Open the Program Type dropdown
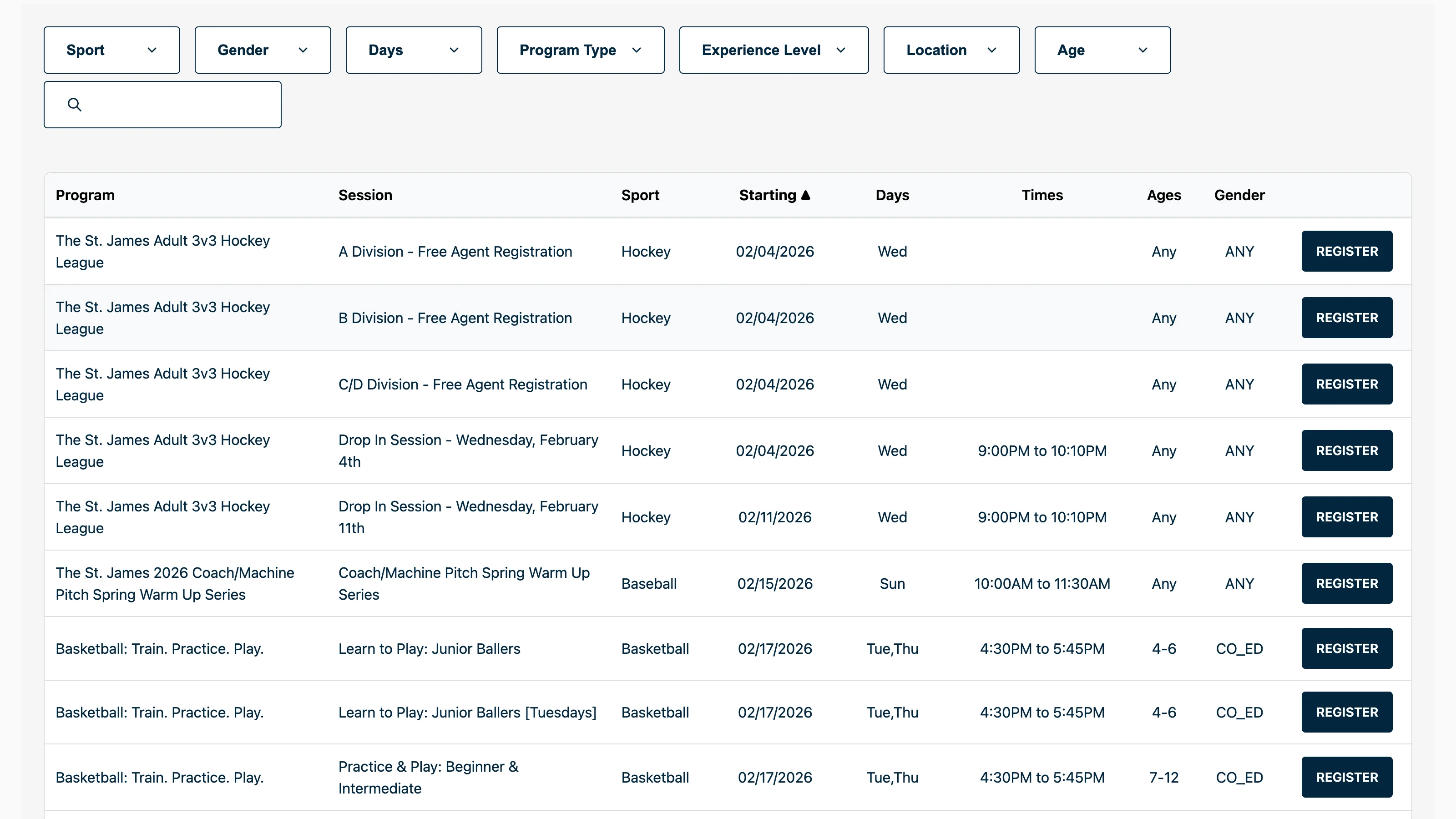The width and height of the screenshot is (1456, 819). pyautogui.click(x=580, y=50)
